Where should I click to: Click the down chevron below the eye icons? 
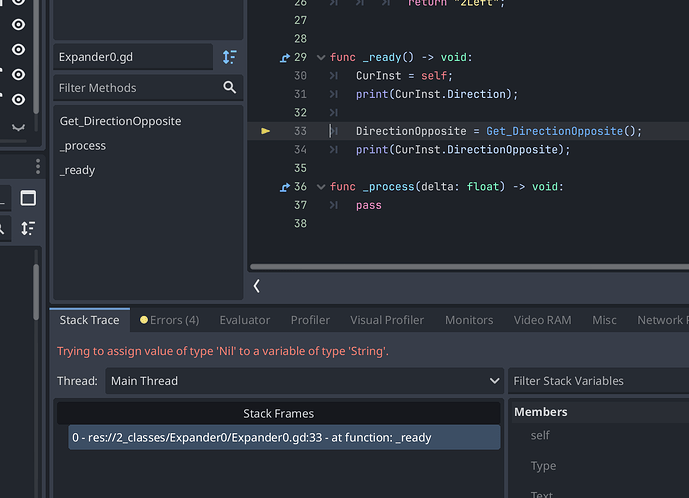tap(18, 127)
